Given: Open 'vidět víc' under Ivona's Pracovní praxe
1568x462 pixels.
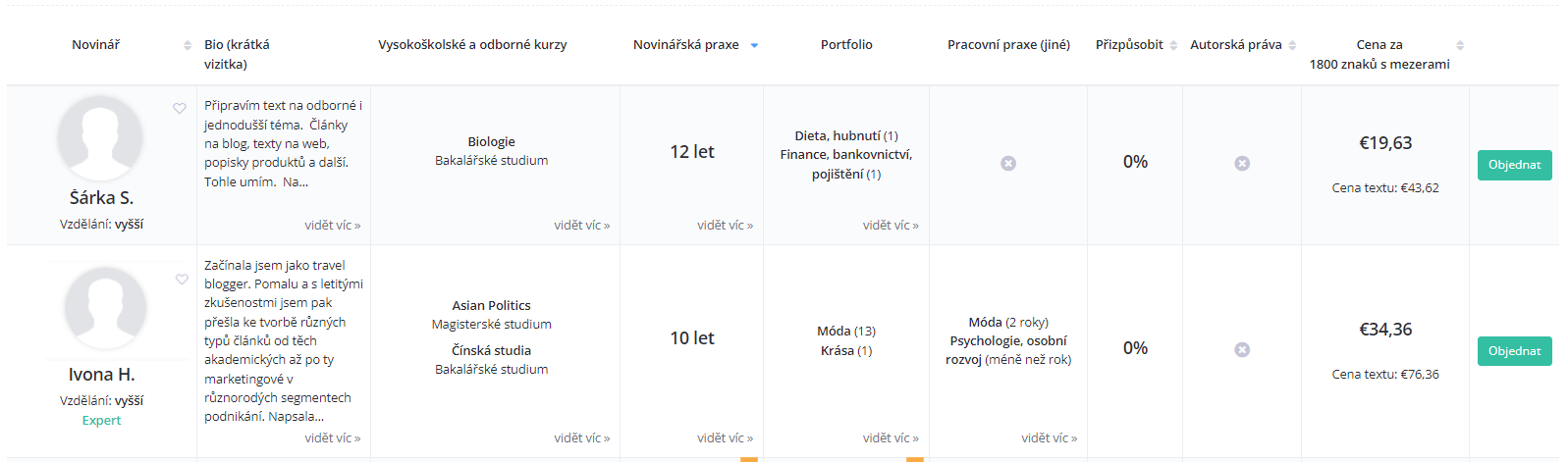Looking at the screenshot, I should coord(1049,438).
